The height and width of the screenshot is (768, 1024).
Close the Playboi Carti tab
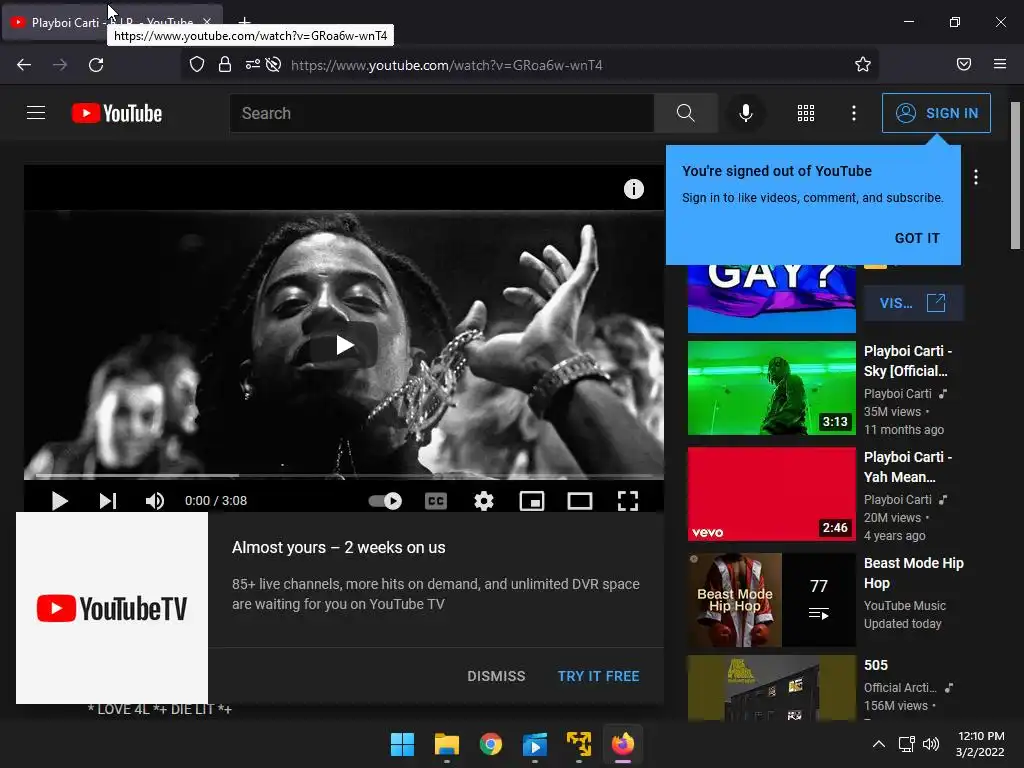207,22
